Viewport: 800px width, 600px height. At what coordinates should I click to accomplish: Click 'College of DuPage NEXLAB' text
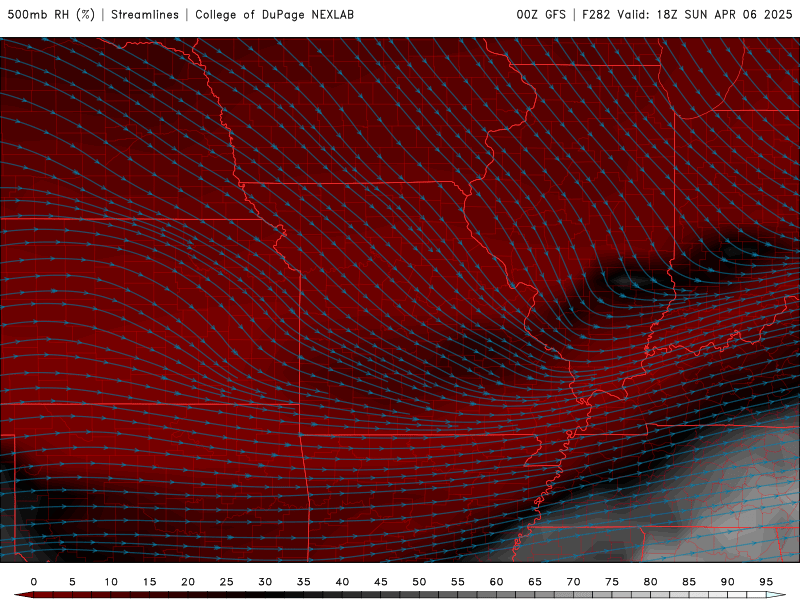(274, 15)
